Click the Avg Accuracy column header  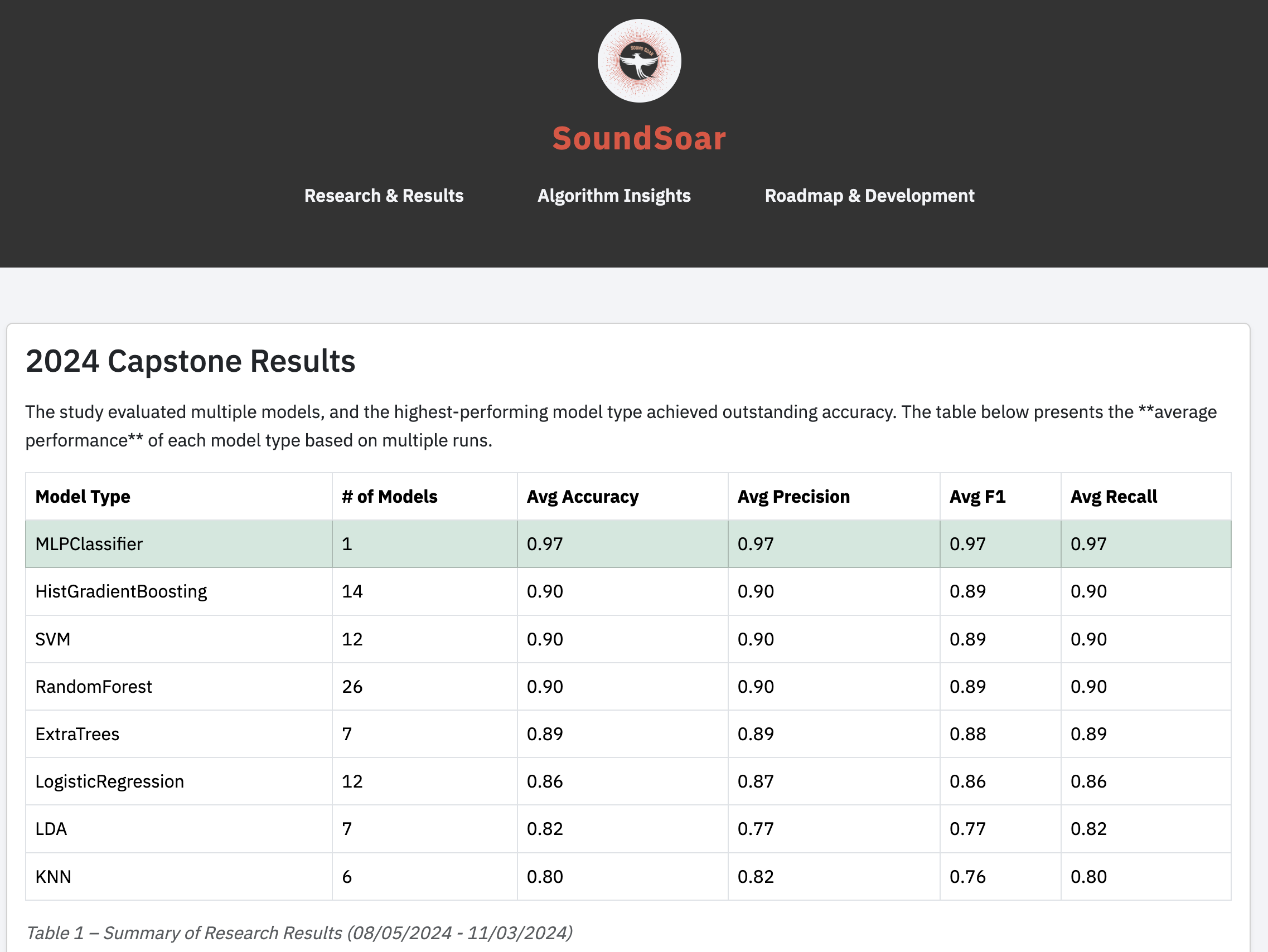click(582, 497)
